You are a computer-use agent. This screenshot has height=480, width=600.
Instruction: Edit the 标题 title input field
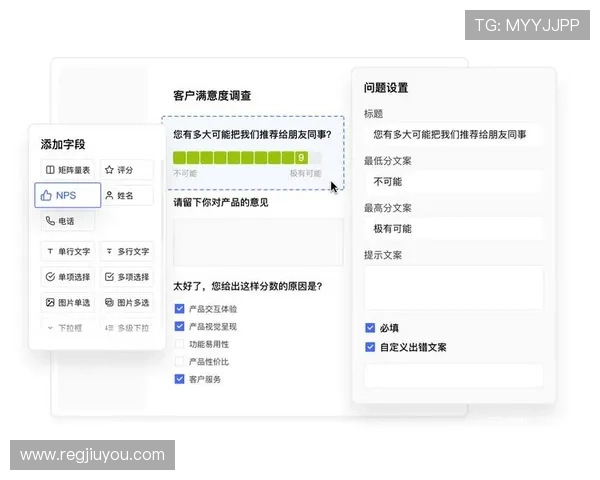[x=454, y=134]
